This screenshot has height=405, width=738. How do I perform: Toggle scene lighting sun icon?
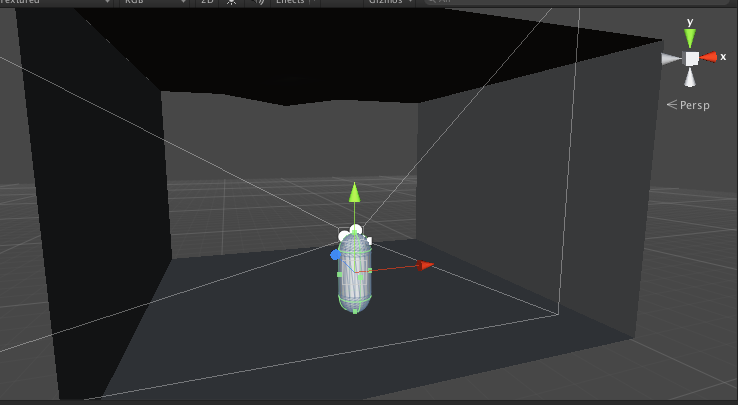pyautogui.click(x=231, y=2)
